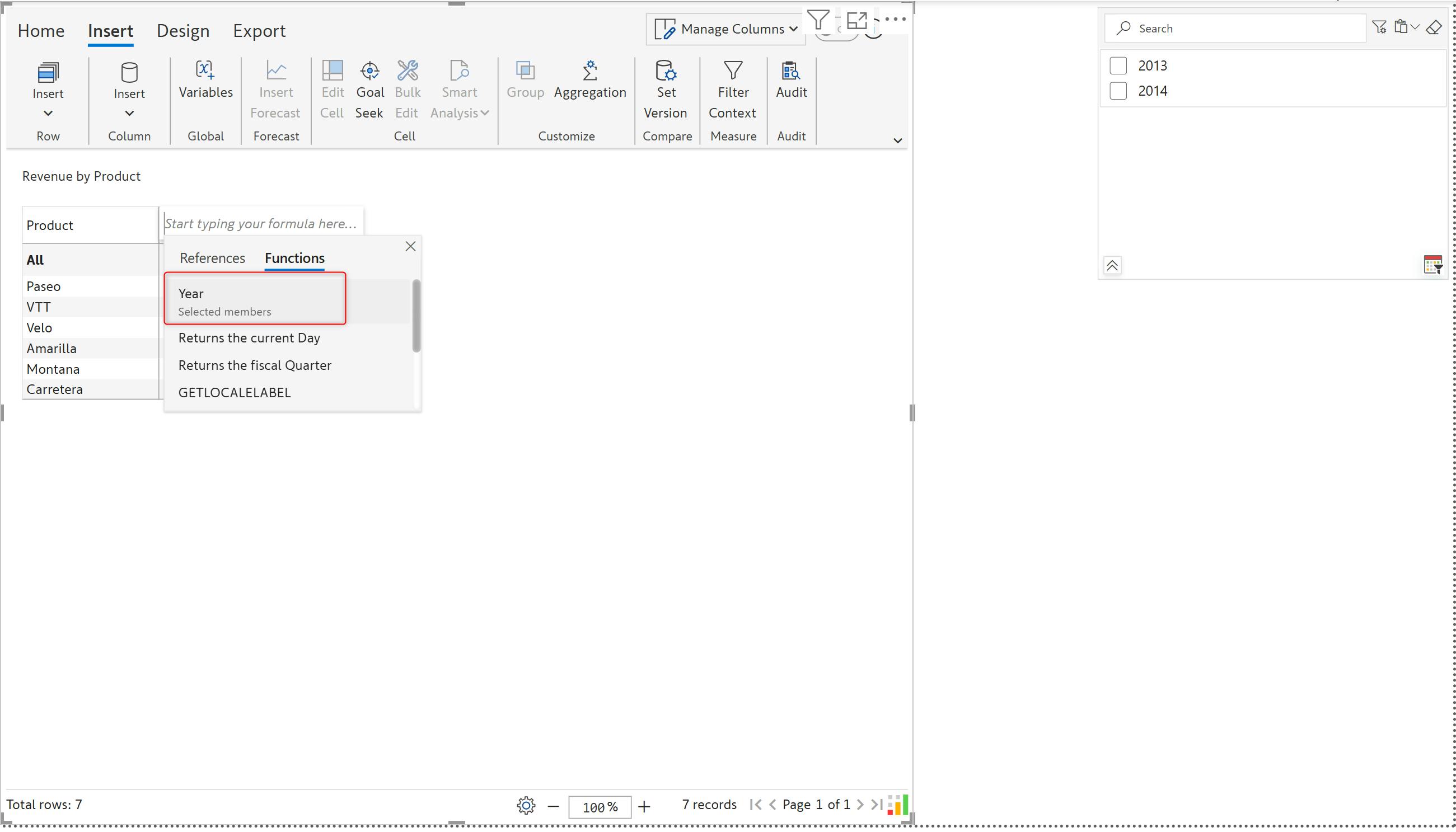This screenshot has height=832, width=1456.
Task: Expand the Insert Row dropdown
Action: (x=48, y=113)
